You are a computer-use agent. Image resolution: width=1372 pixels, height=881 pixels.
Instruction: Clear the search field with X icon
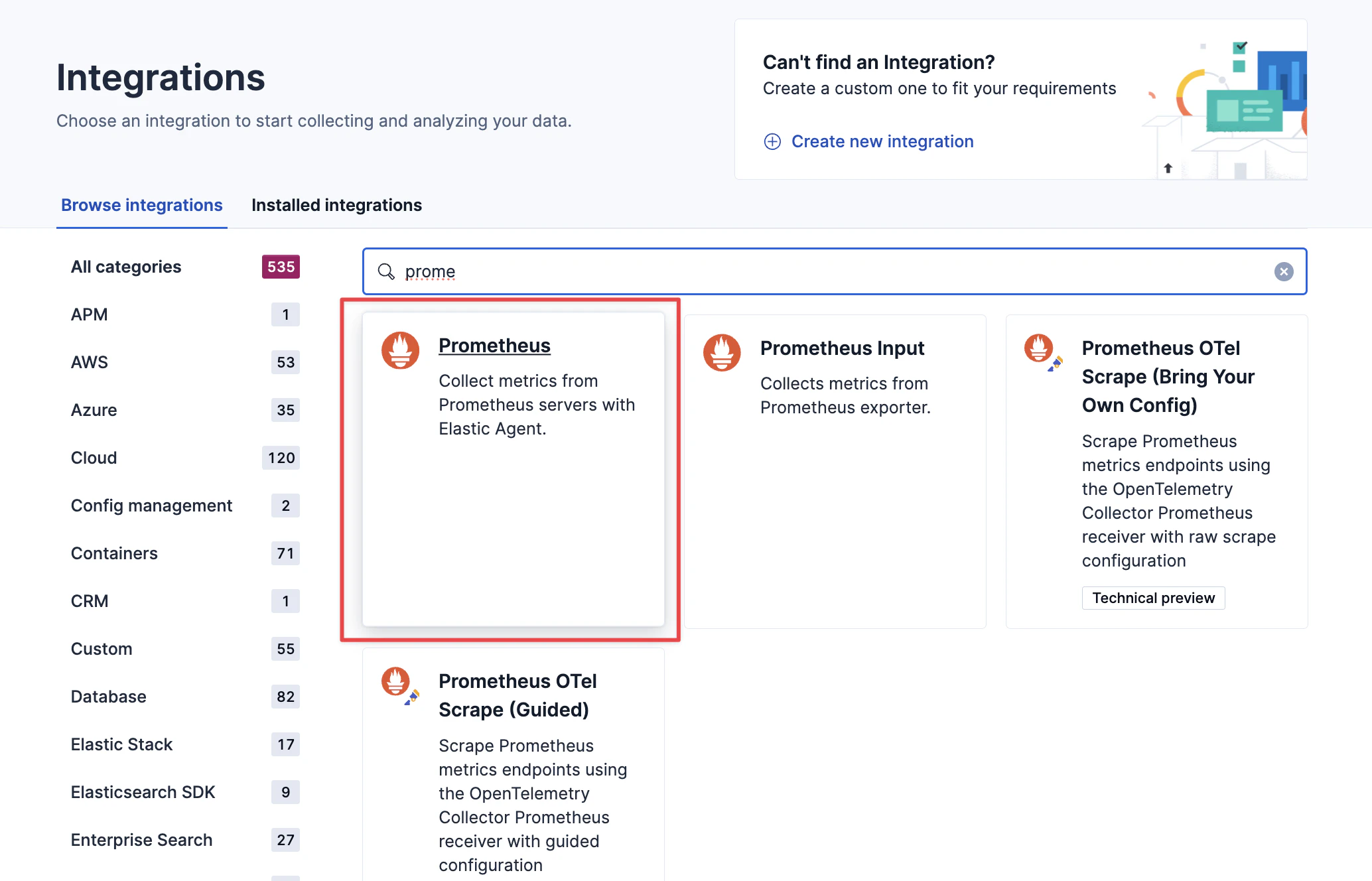point(1283,271)
